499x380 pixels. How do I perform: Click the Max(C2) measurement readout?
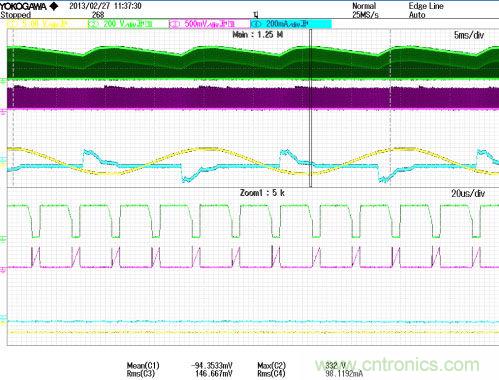(x=302, y=366)
